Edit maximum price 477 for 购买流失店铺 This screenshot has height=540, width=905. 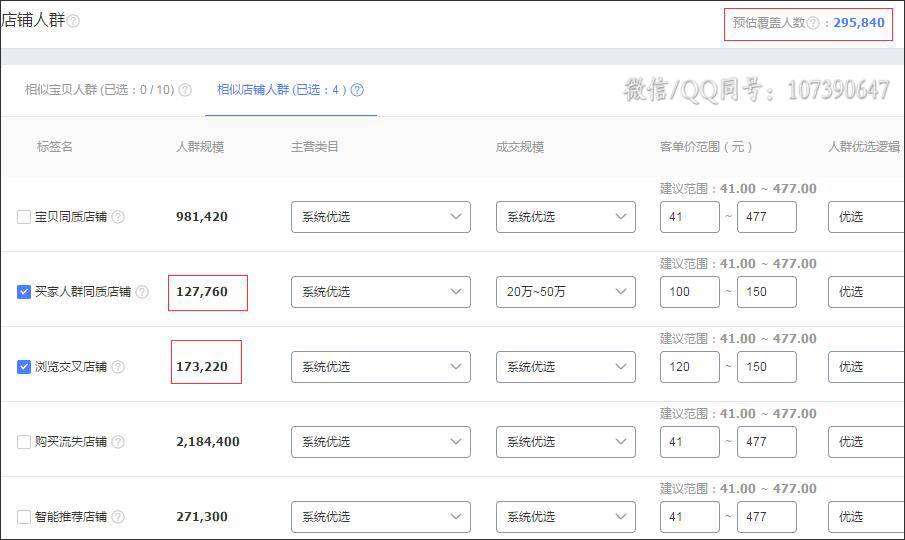766,442
